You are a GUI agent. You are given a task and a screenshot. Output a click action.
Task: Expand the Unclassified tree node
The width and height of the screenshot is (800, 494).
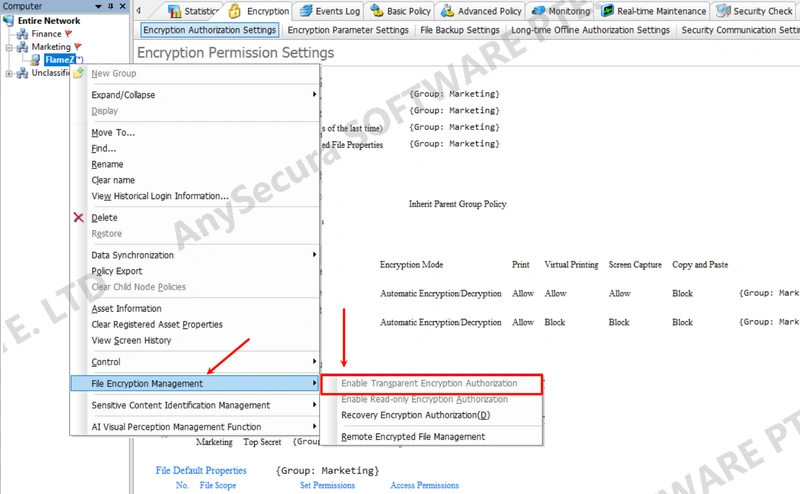click(x=9, y=73)
